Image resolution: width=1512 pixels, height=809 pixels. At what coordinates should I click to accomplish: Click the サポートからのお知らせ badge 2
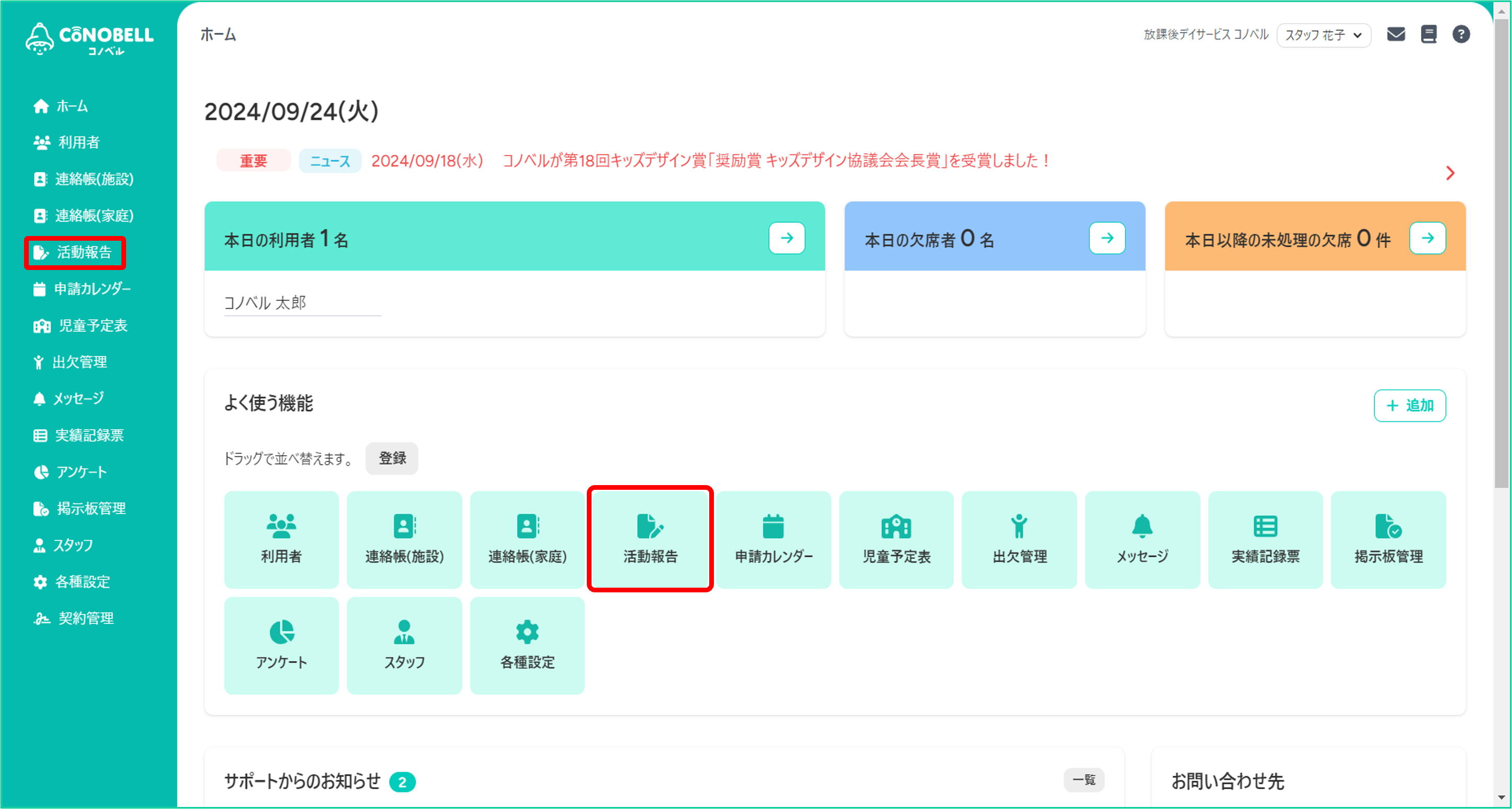(402, 782)
